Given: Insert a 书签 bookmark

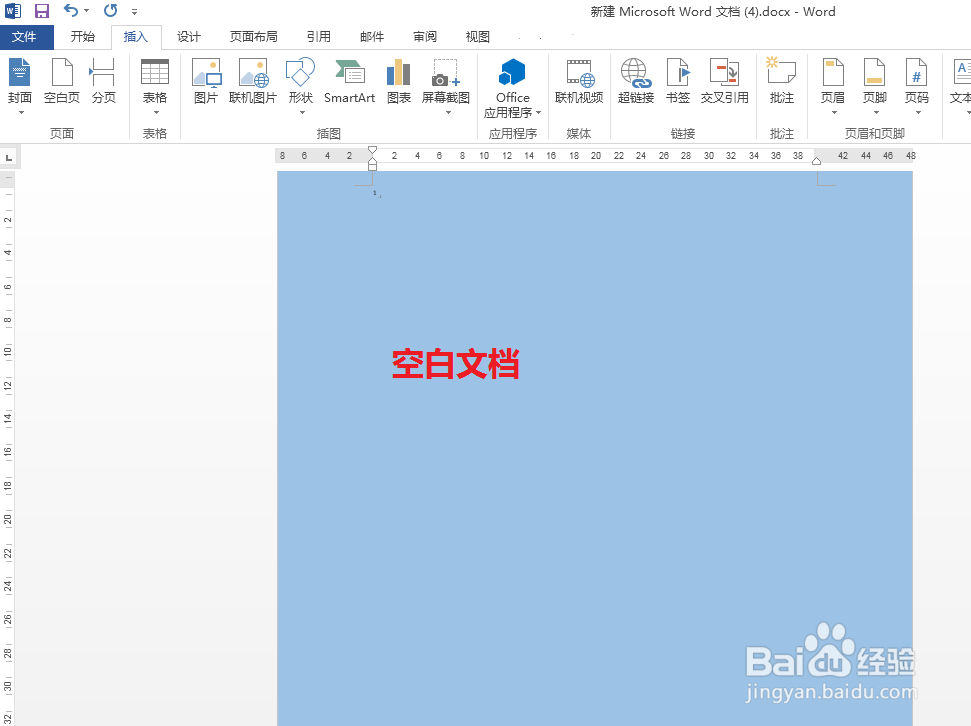Looking at the screenshot, I should [x=678, y=81].
